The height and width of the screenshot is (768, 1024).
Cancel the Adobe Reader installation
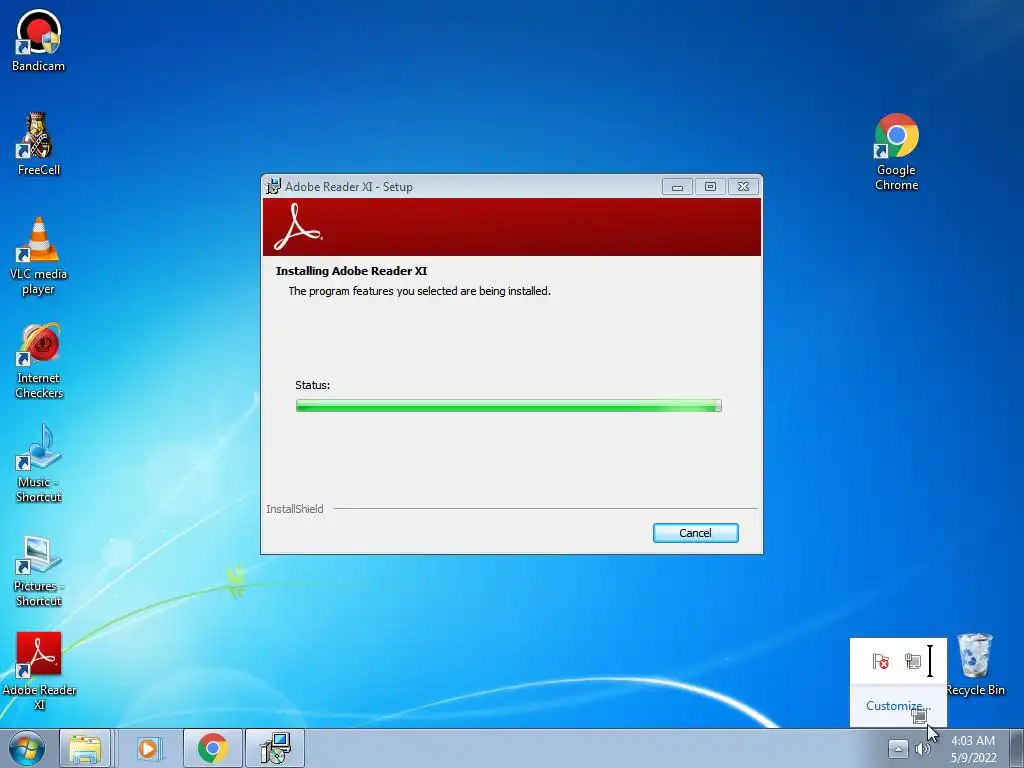696,533
